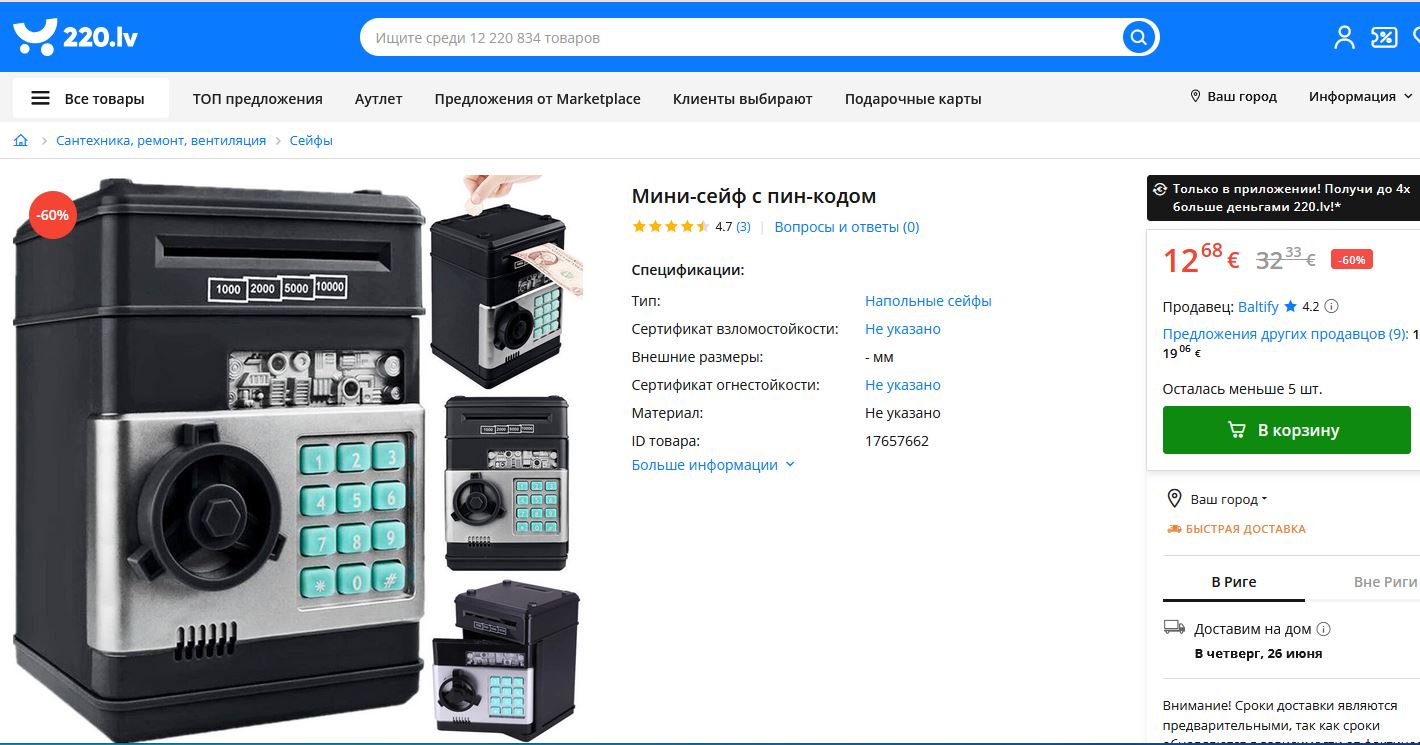Select the open-door safe thumbnail

(506, 661)
